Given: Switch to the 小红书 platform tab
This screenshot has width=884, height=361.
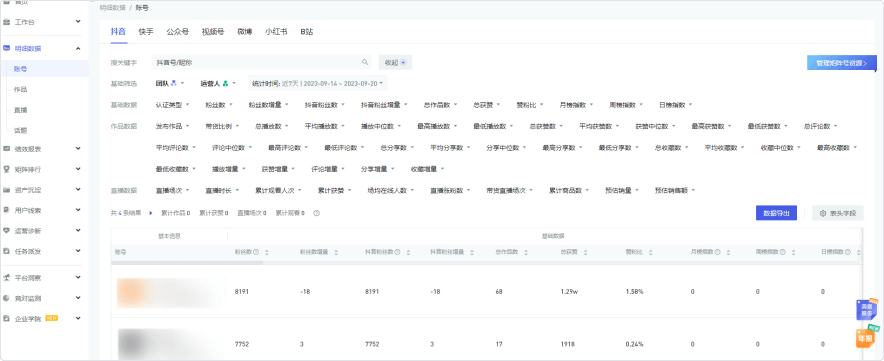Looking at the screenshot, I should (x=276, y=32).
